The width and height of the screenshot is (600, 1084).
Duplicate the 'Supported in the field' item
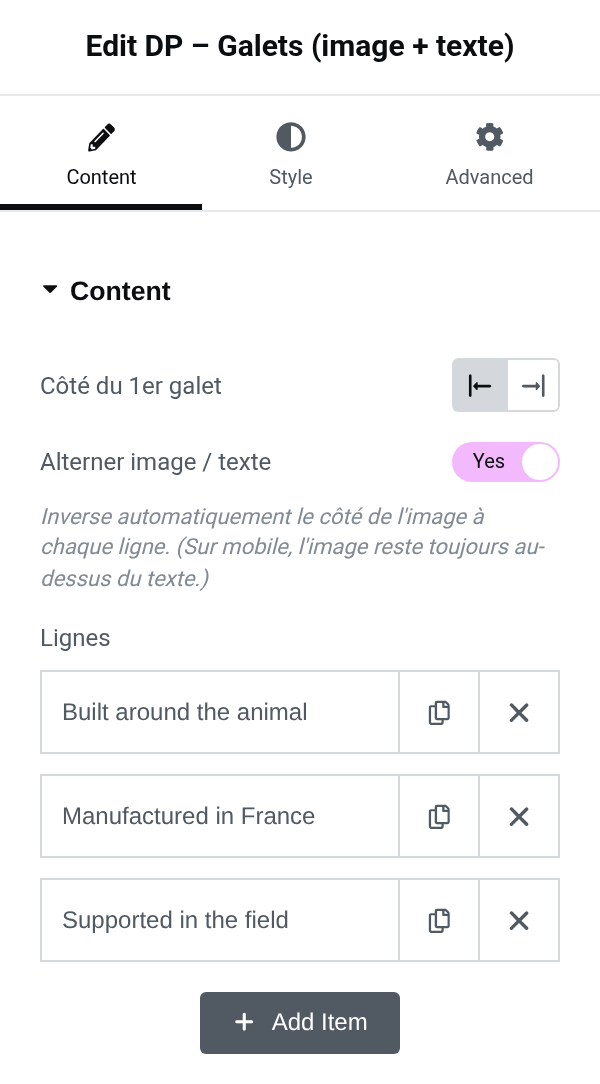click(x=439, y=920)
